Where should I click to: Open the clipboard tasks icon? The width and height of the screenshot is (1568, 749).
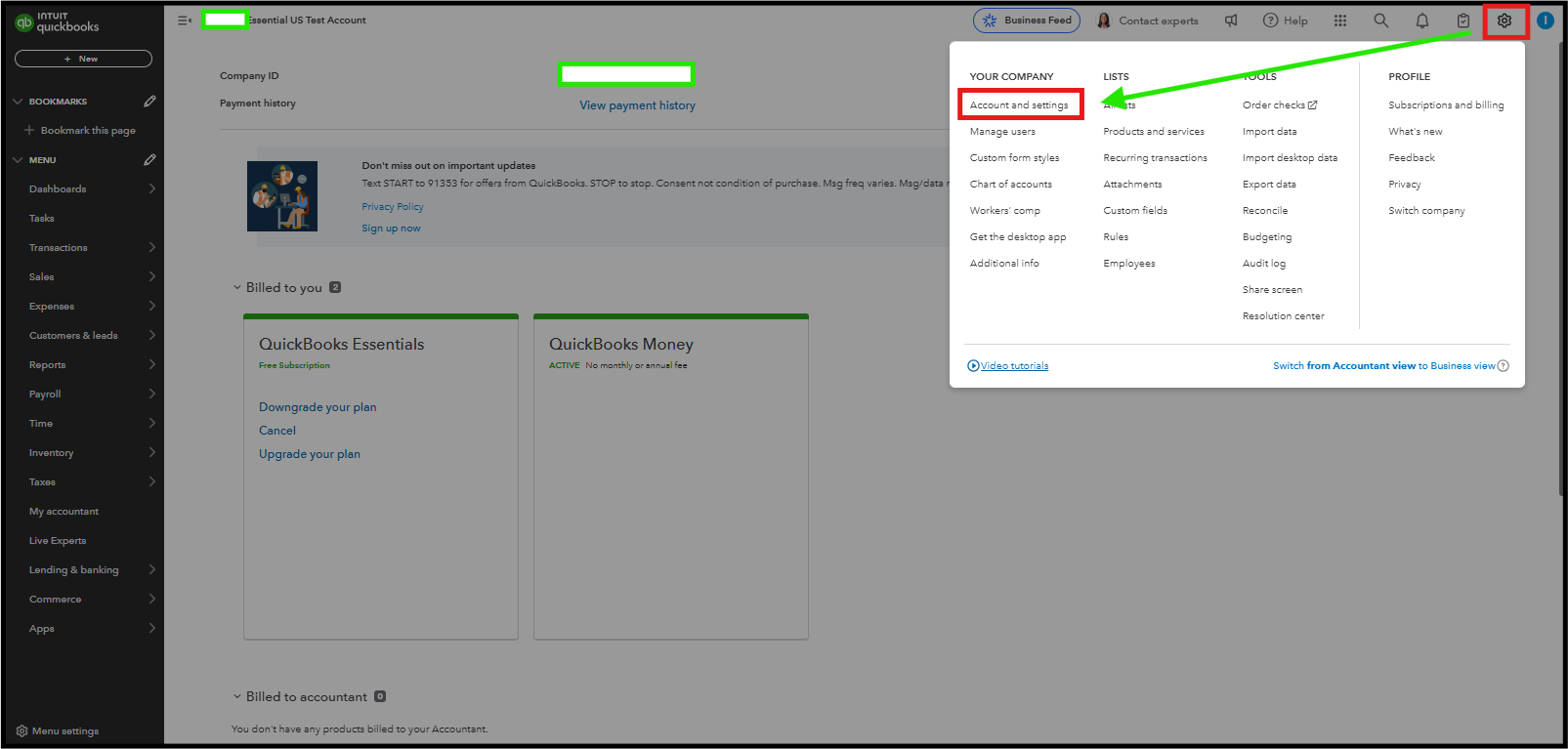pos(1463,21)
